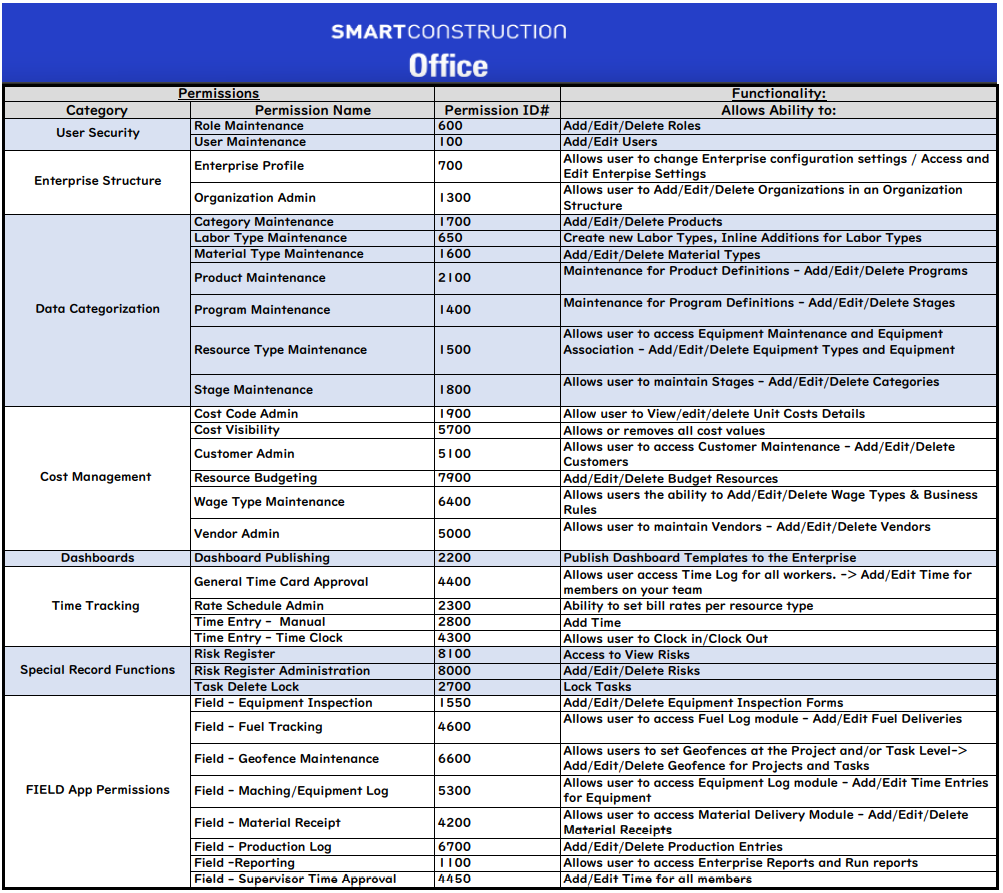Click the Permission Name column header
This screenshot has height=893, width=1003.
[313, 110]
